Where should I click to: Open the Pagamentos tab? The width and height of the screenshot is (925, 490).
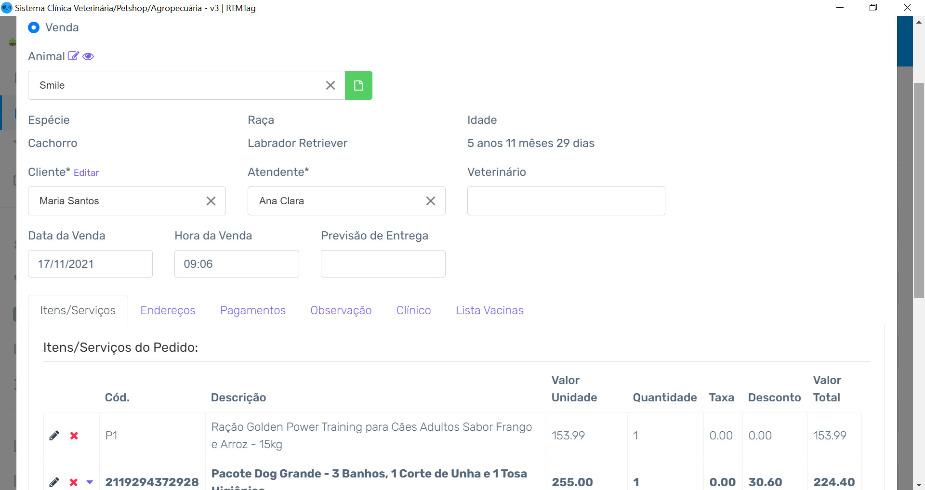coord(252,310)
